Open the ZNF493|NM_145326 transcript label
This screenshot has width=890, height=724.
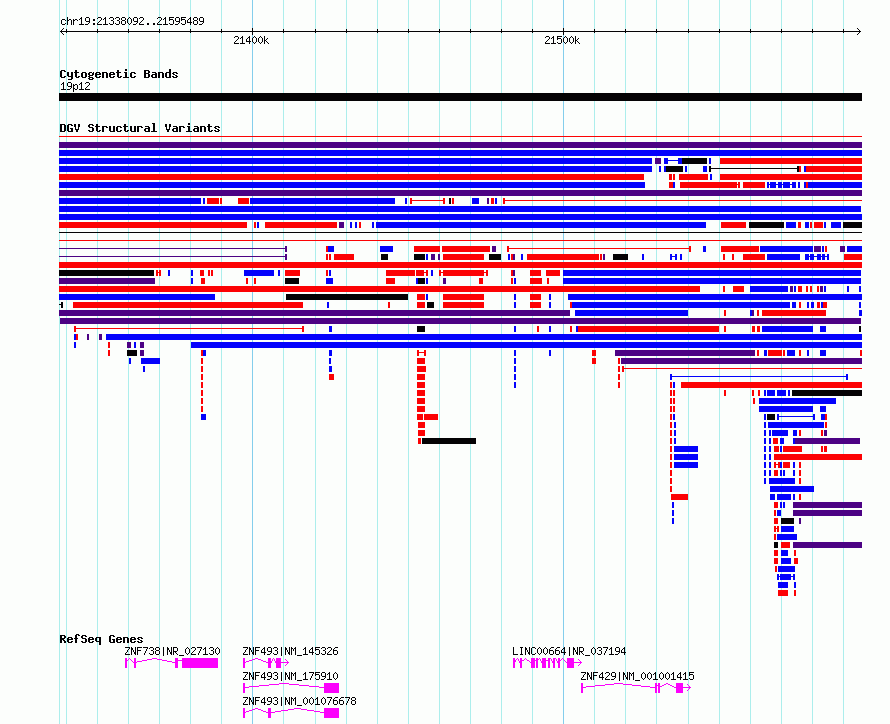[x=290, y=651]
